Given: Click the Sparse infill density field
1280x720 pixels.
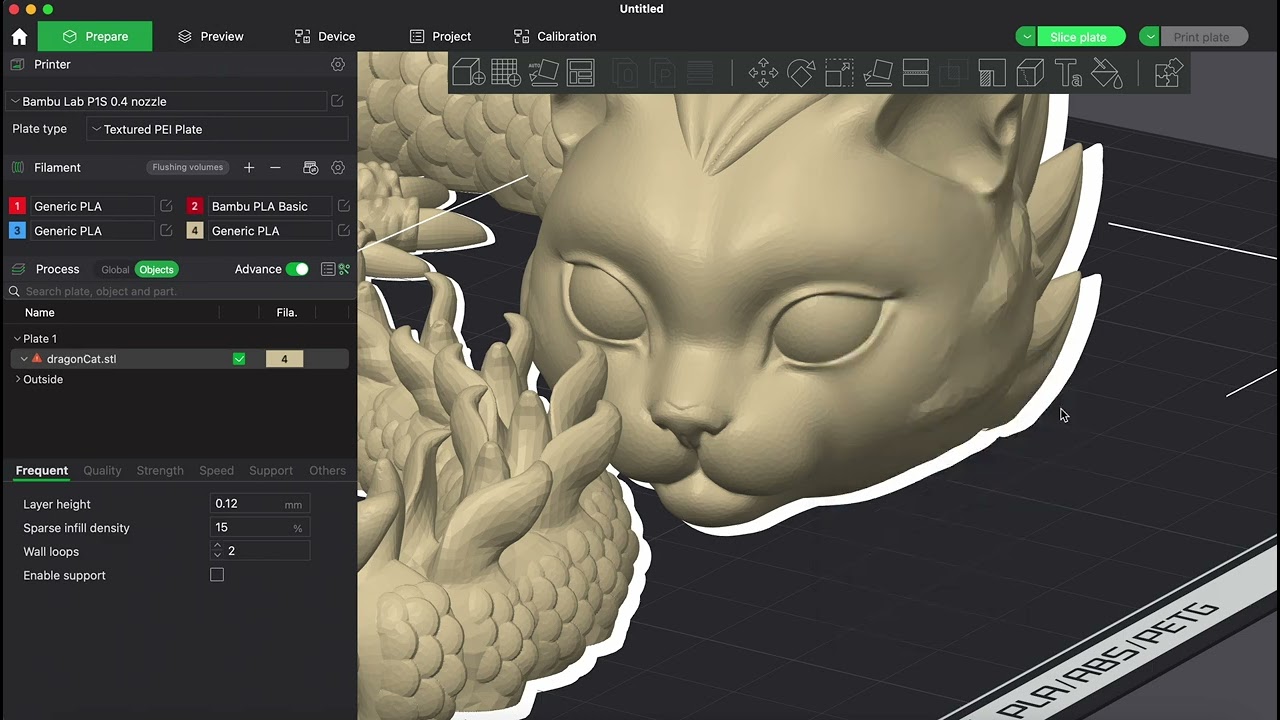Looking at the screenshot, I should [x=259, y=528].
